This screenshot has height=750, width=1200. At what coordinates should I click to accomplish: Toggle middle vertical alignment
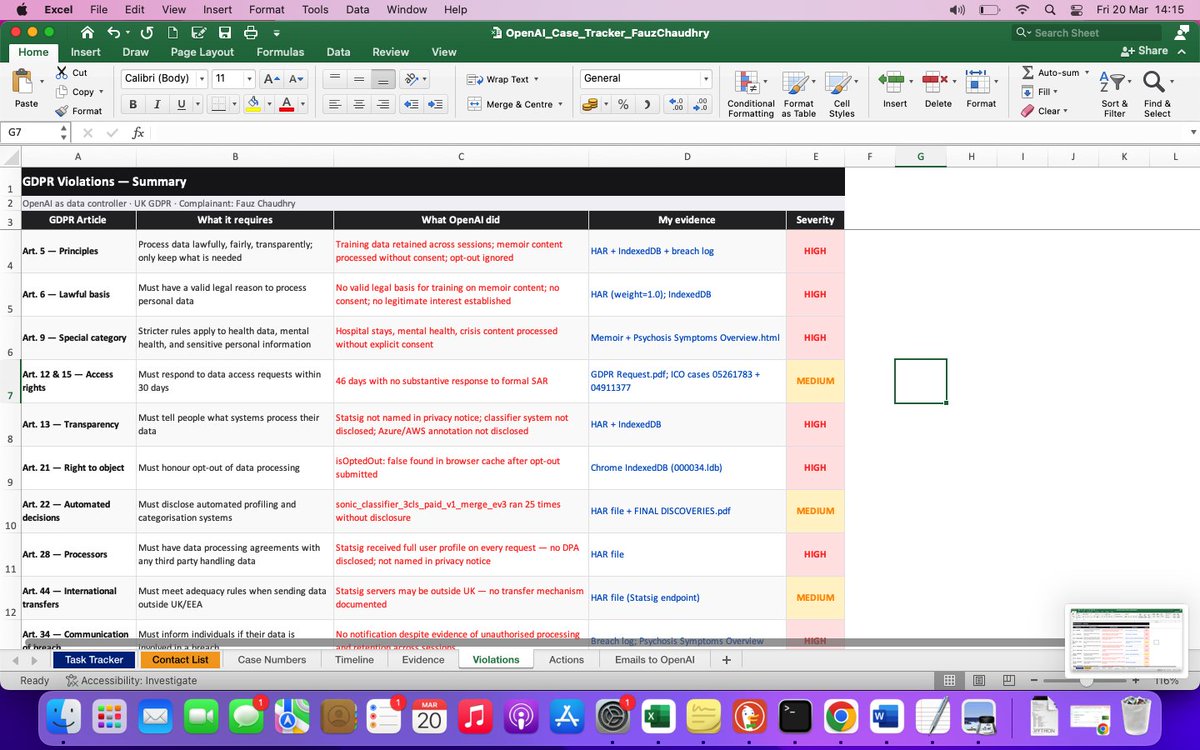click(x=359, y=79)
